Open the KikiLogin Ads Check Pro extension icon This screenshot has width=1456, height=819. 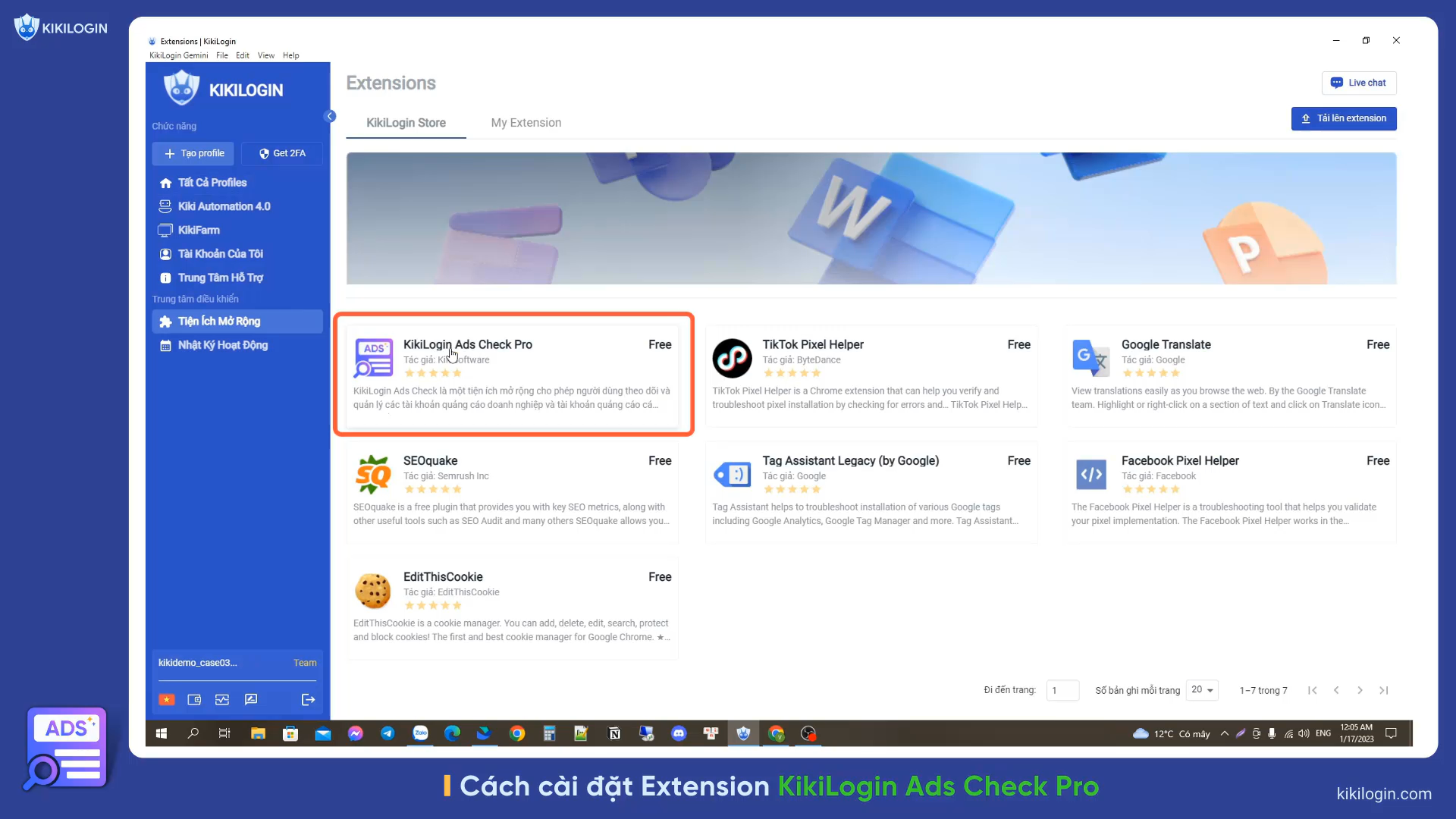373,358
